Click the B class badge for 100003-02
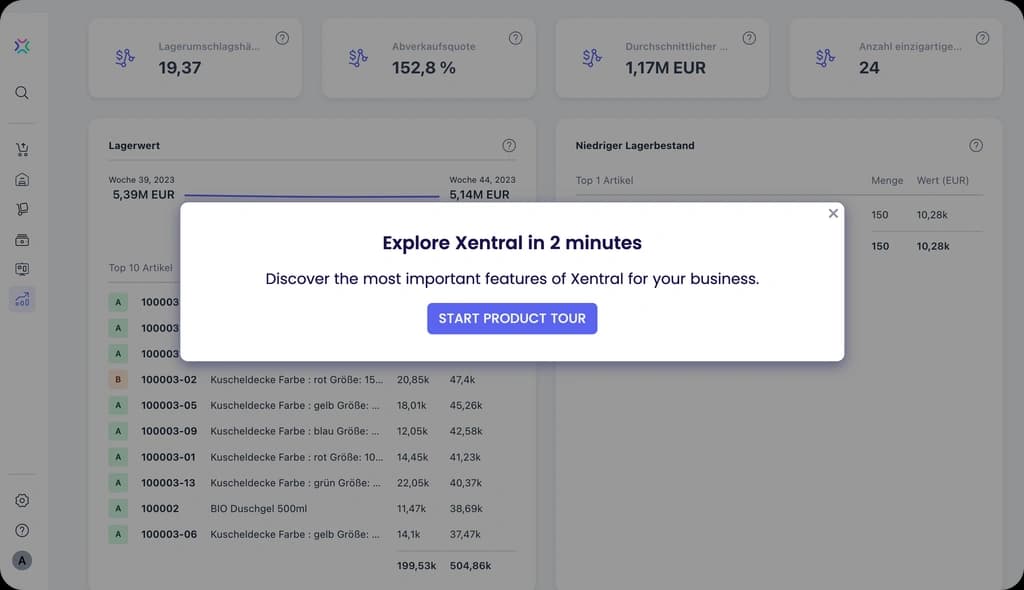The width and height of the screenshot is (1024, 590). [x=118, y=380]
